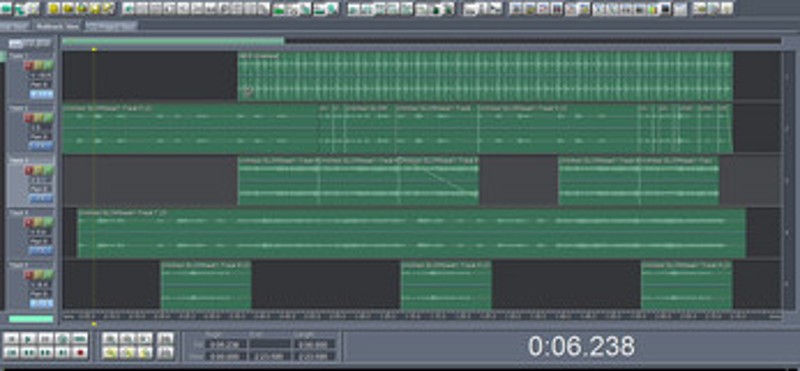This screenshot has width=800, height=371.
Task: Start playback with the green Play button
Action: point(29,338)
